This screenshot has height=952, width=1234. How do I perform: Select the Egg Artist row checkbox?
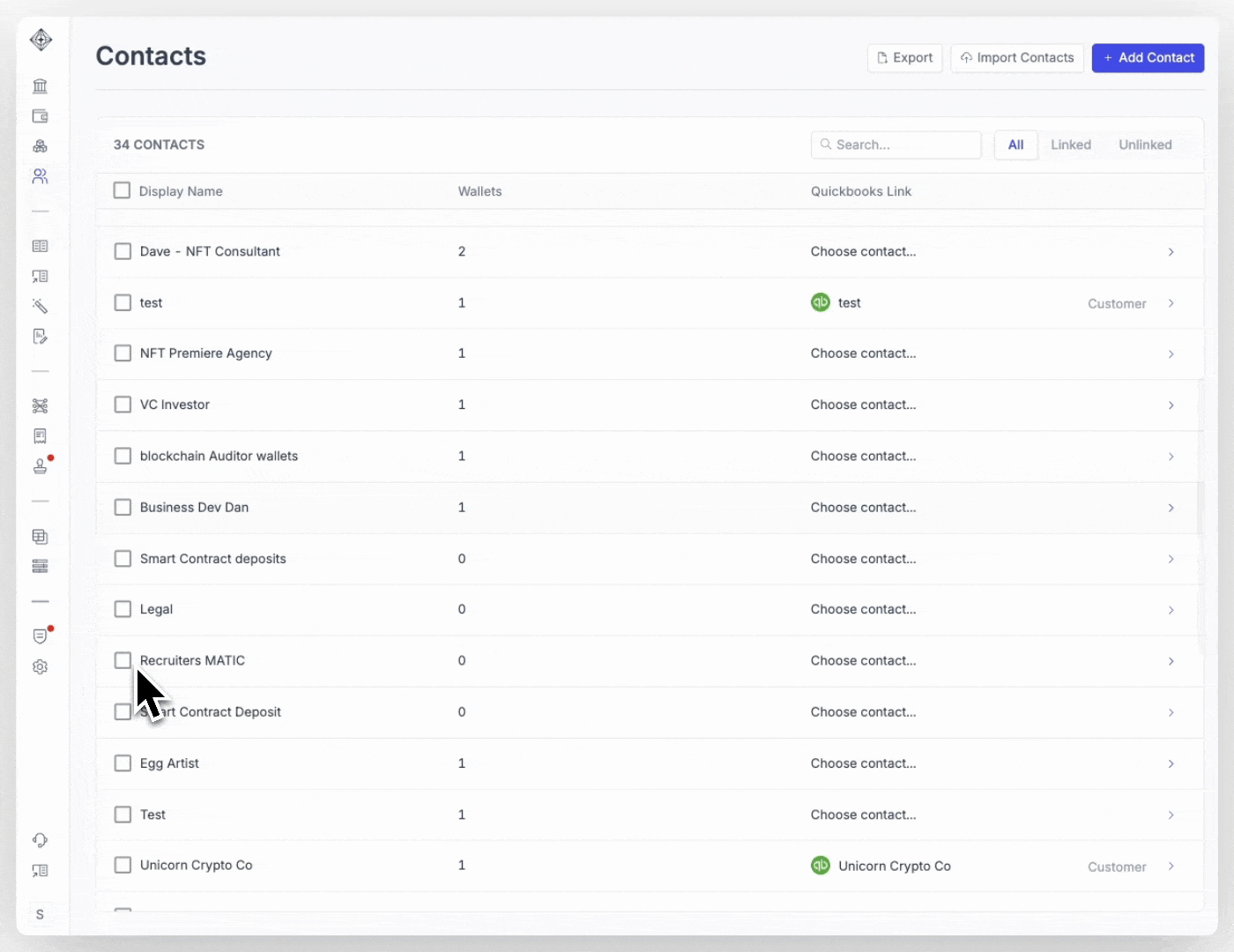[x=123, y=763]
